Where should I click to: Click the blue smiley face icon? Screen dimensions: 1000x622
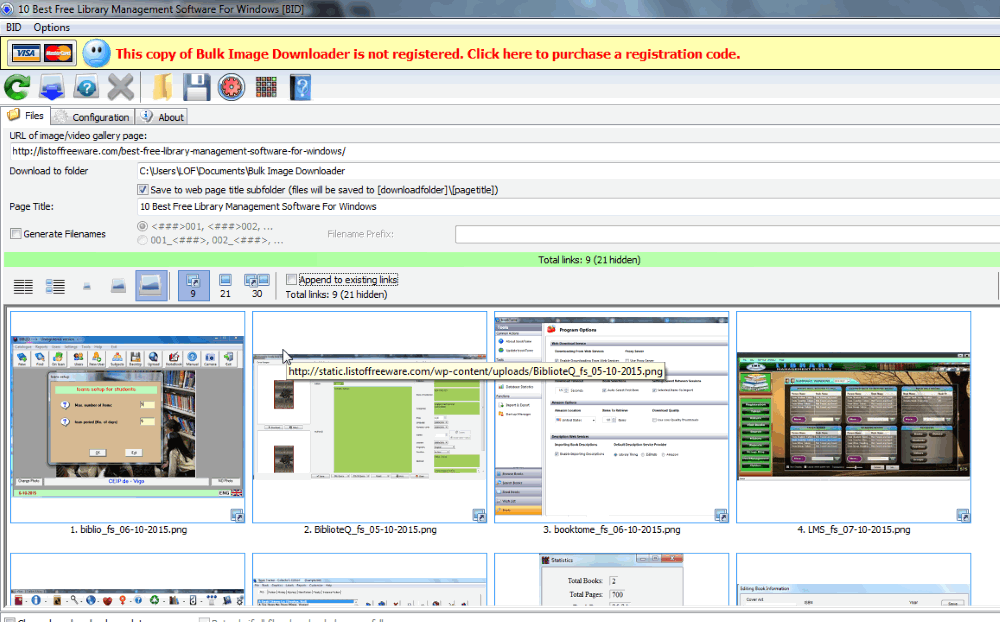[96, 53]
